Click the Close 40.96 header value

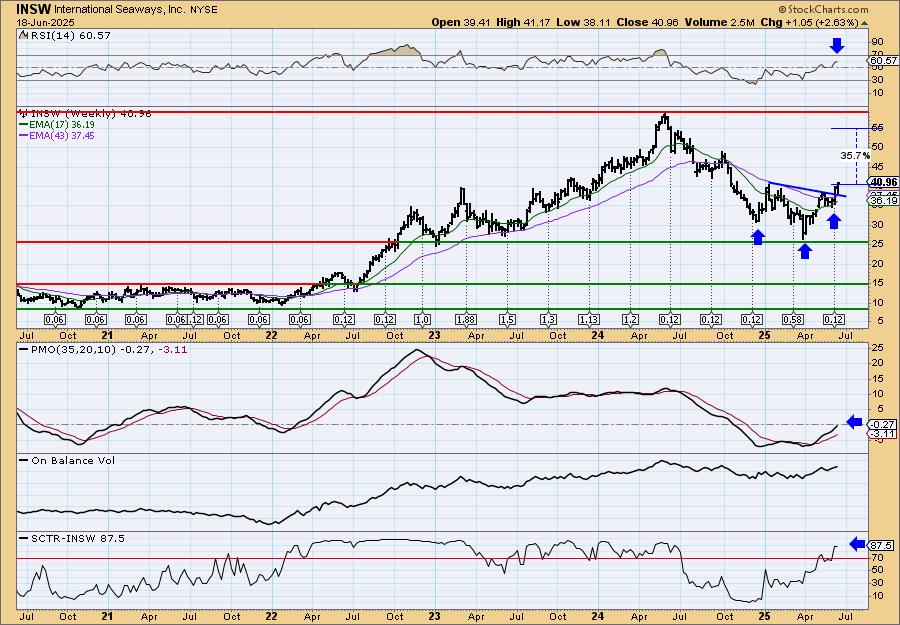(649, 22)
